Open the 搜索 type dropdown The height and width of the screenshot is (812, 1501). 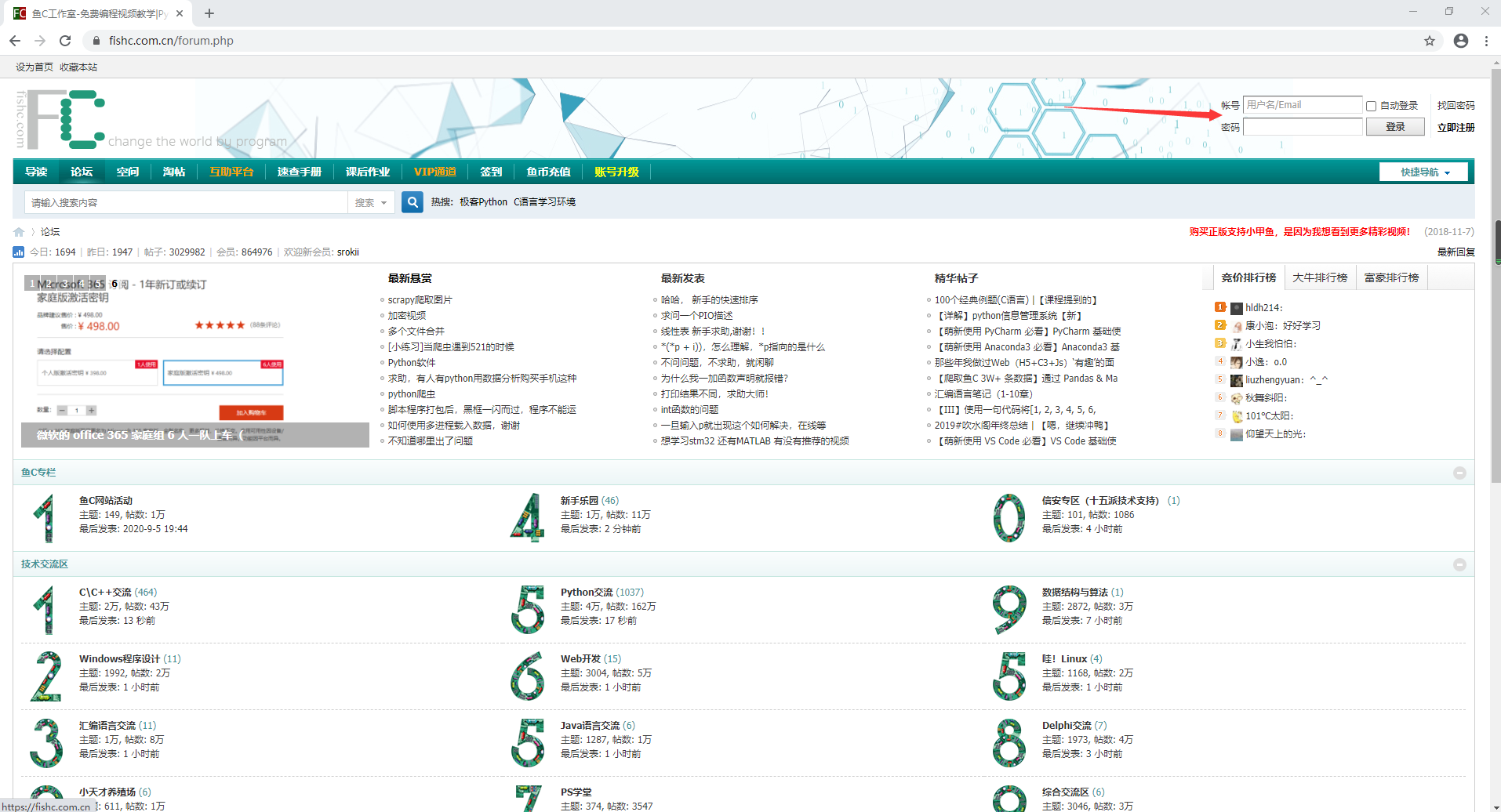(x=371, y=202)
